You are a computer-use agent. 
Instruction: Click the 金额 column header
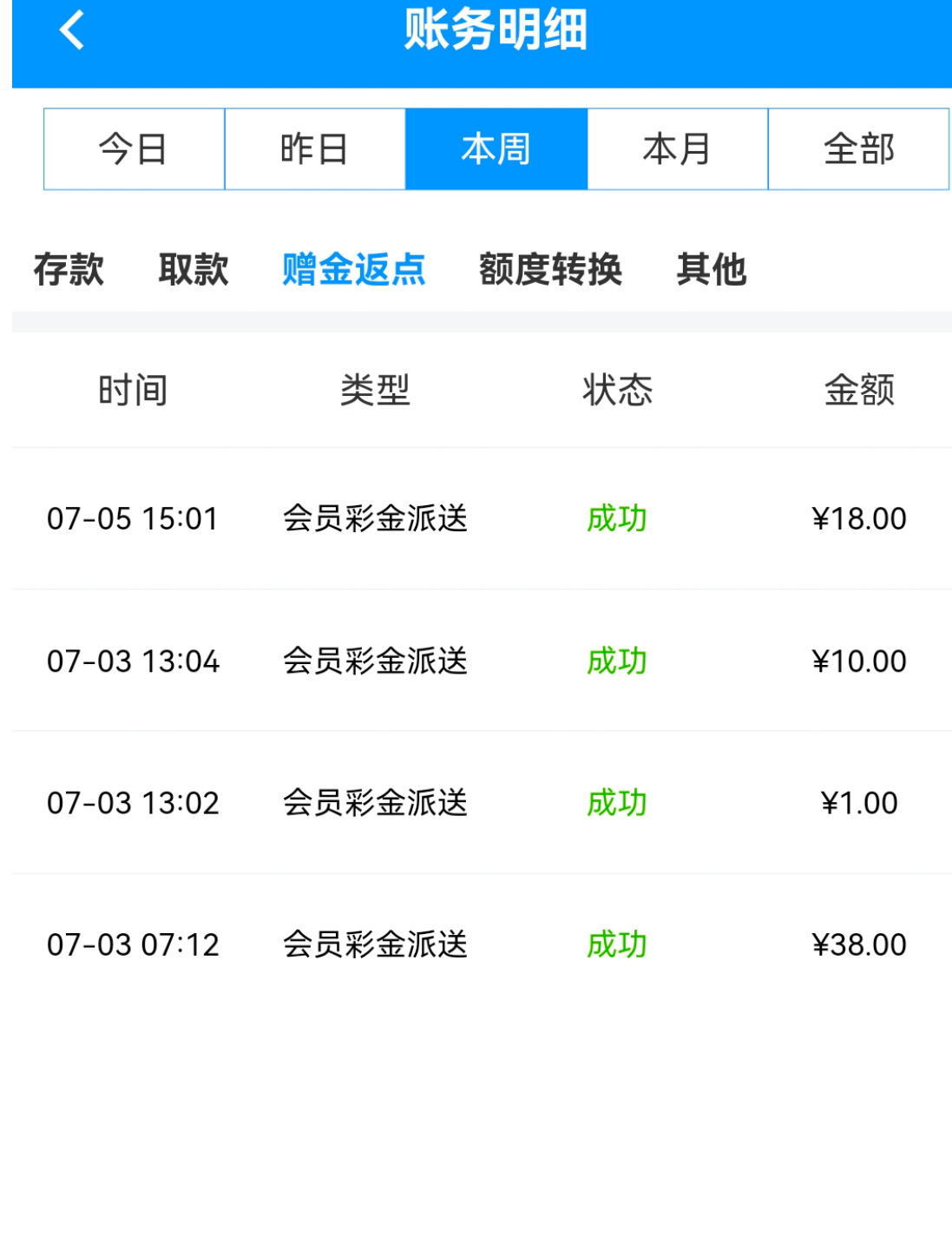point(859,390)
